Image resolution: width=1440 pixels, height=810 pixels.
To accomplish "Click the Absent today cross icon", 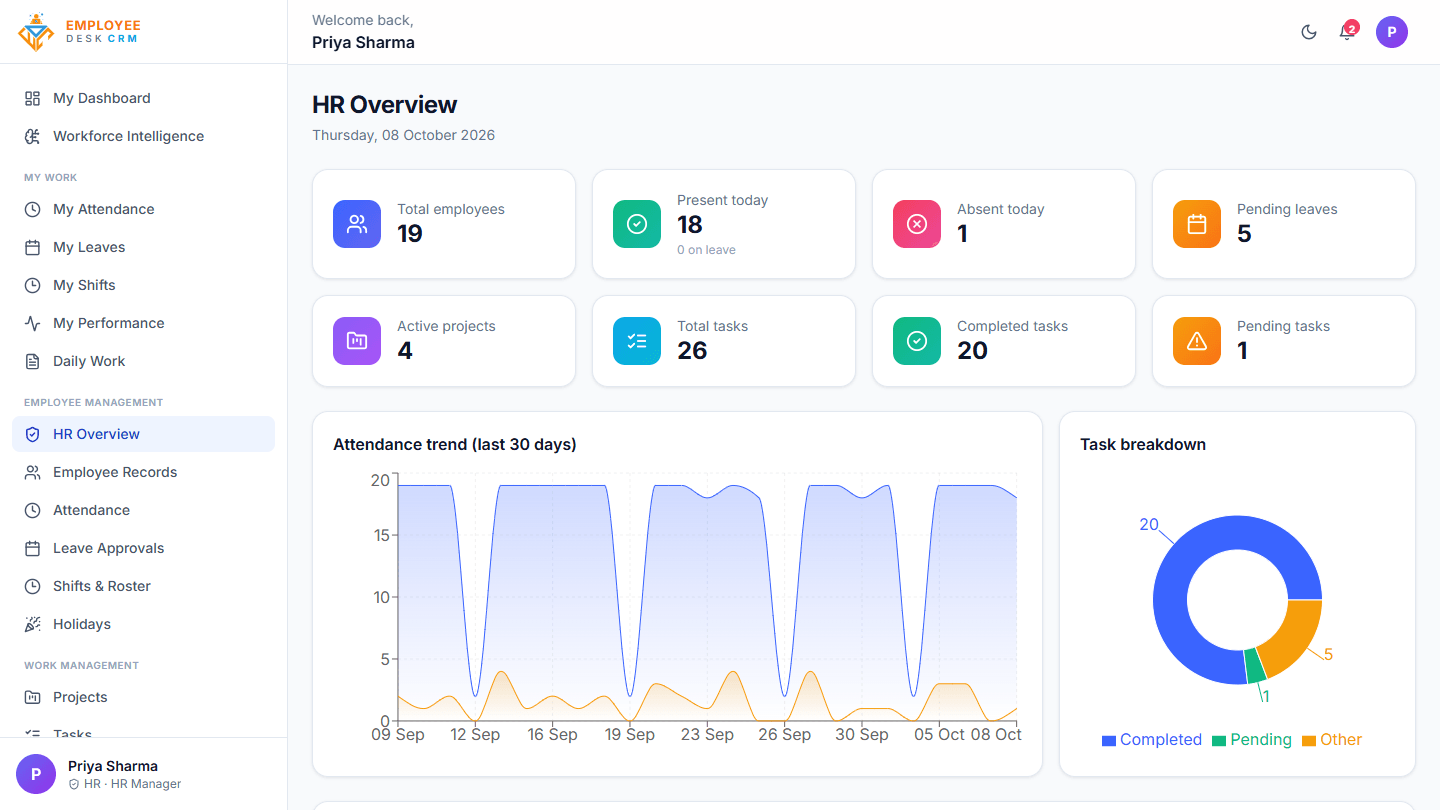I will click(917, 224).
